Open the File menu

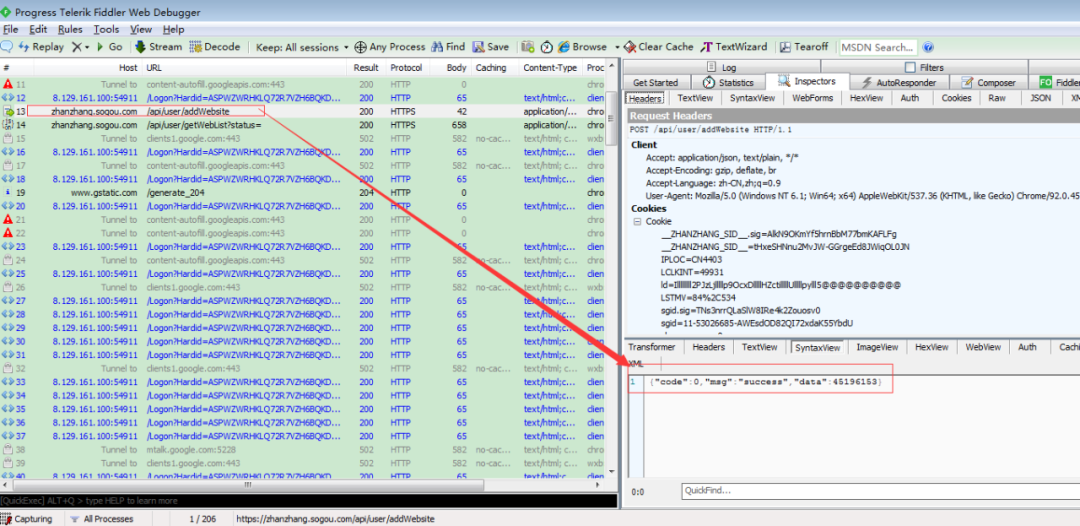point(10,30)
